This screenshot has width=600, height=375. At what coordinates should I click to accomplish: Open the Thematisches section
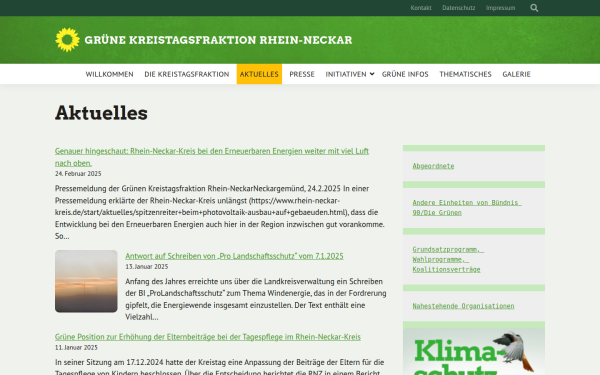[x=465, y=74]
